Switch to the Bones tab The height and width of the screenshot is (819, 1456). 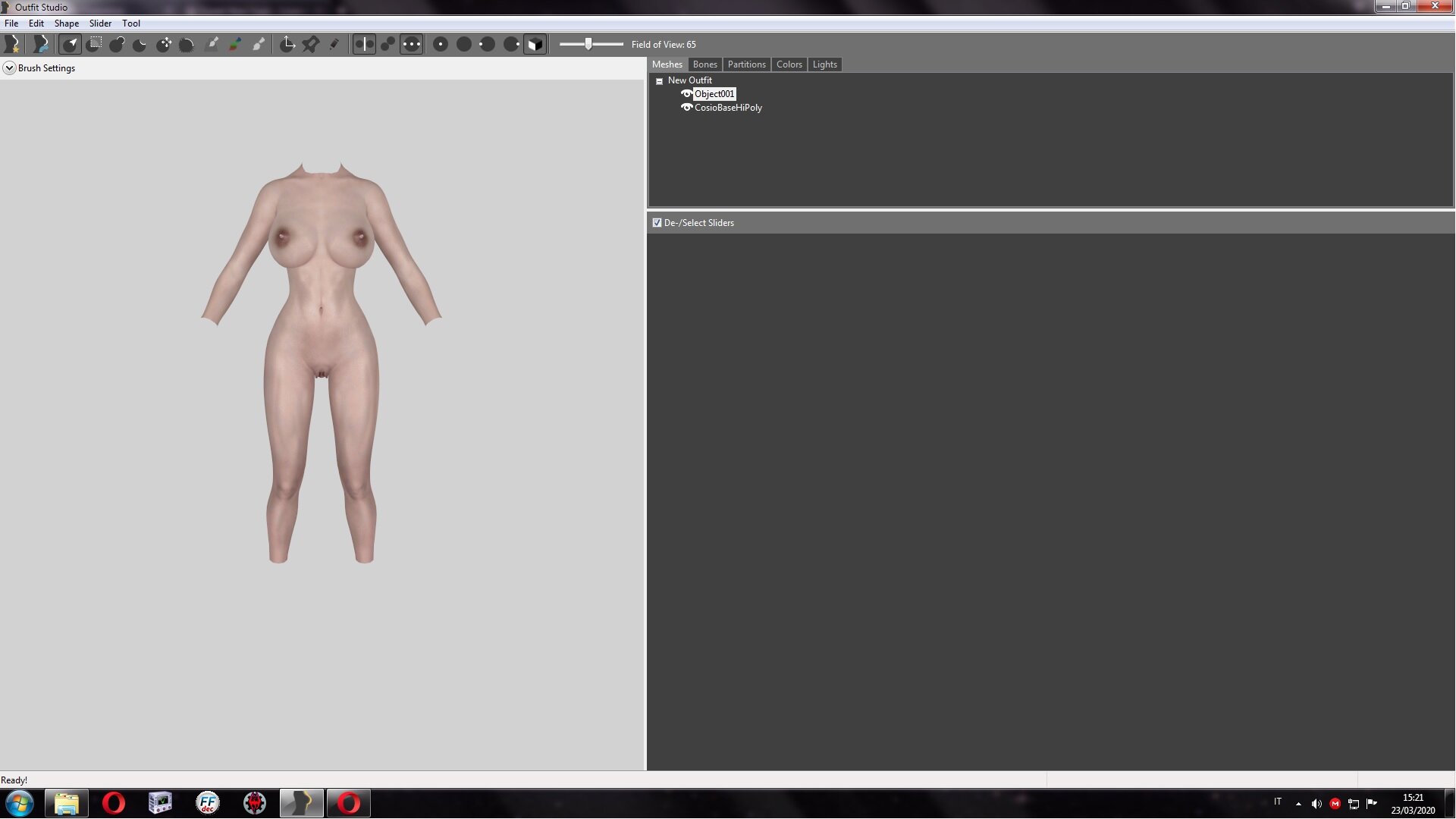click(705, 64)
